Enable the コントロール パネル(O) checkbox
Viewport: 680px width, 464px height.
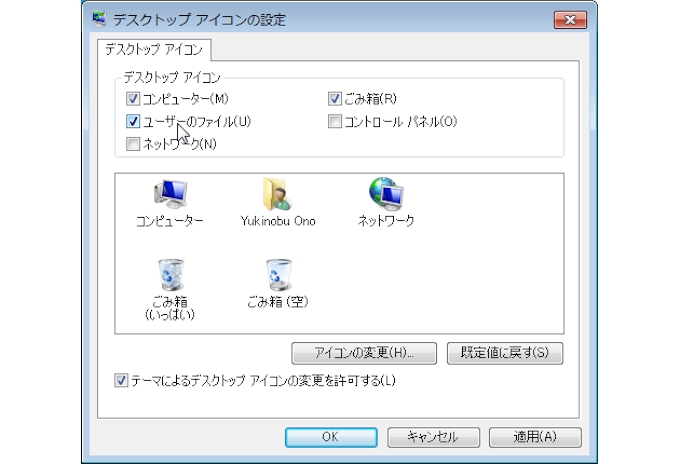[x=336, y=122]
